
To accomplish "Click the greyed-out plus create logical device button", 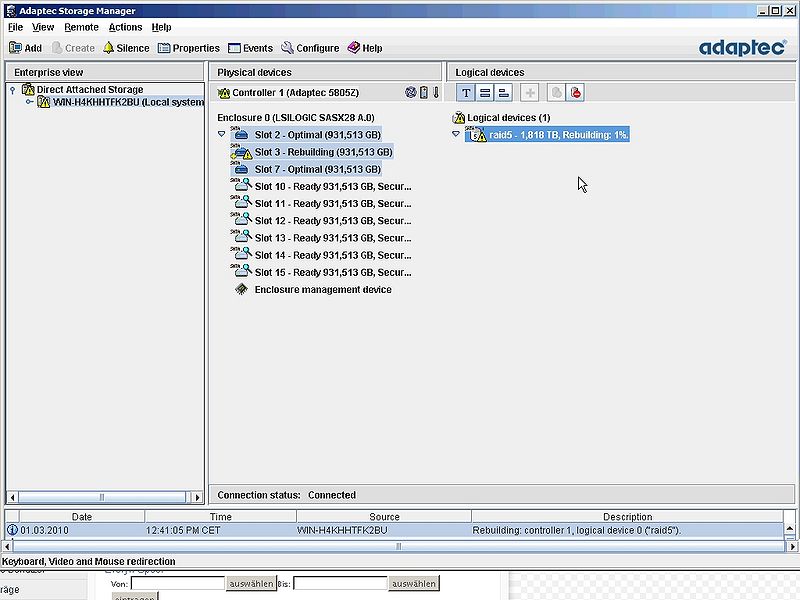I will 530,93.
